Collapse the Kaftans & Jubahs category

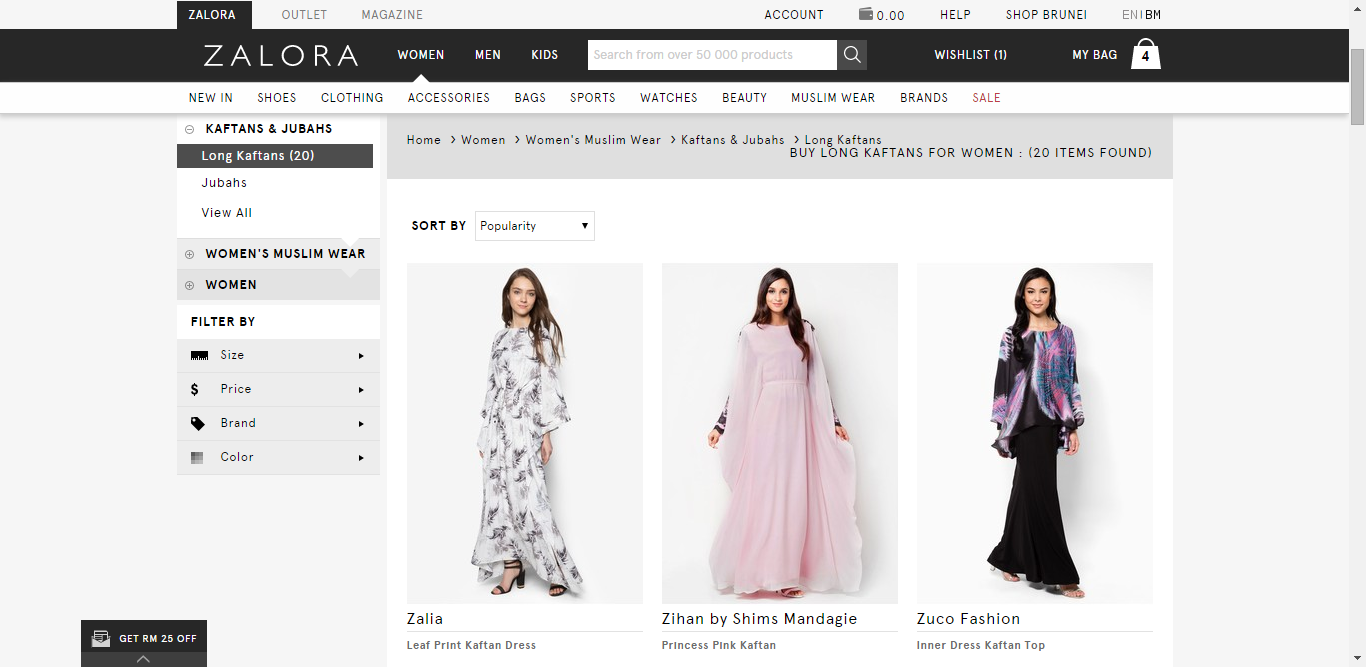click(x=190, y=129)
